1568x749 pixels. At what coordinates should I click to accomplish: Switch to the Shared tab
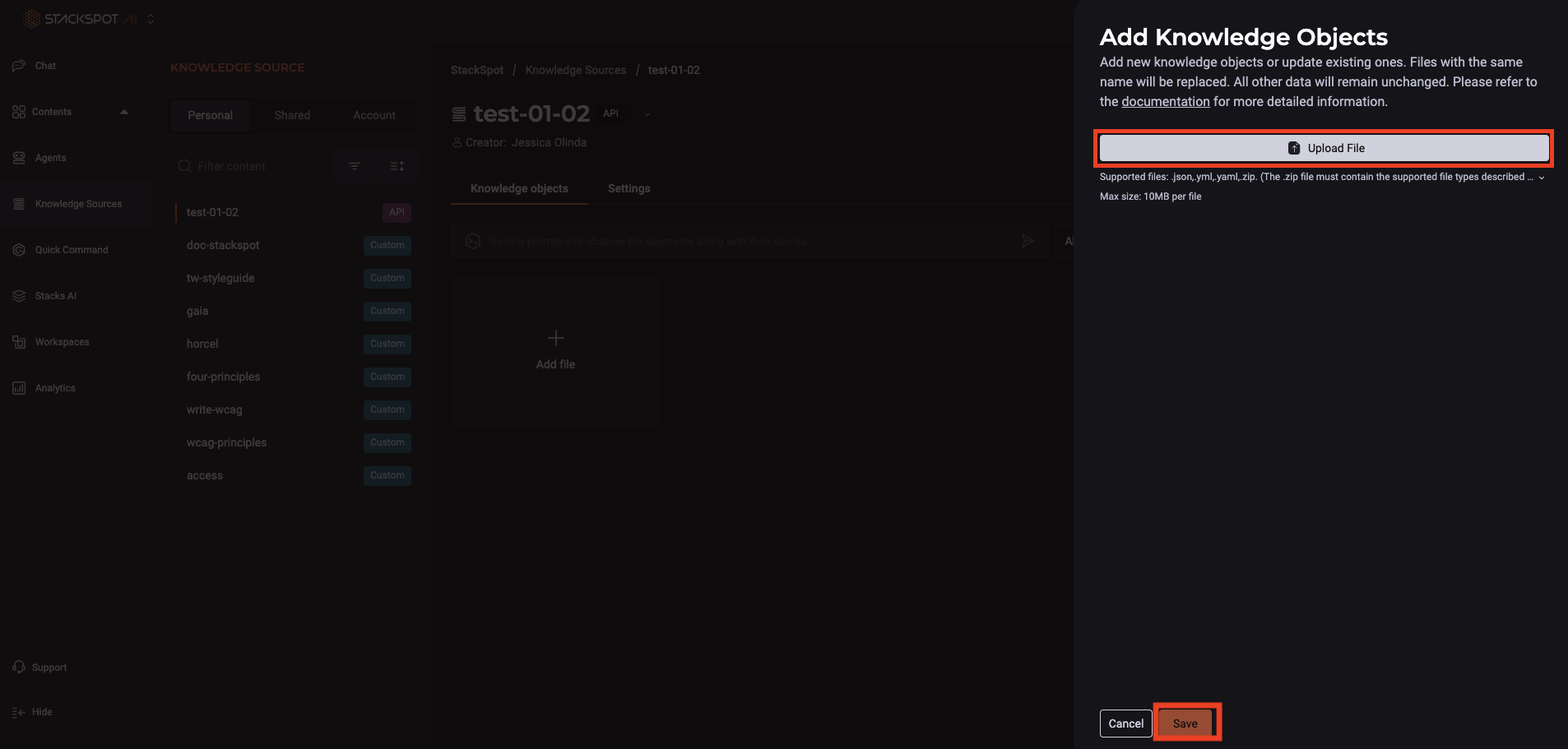click(x=292, y=115)
